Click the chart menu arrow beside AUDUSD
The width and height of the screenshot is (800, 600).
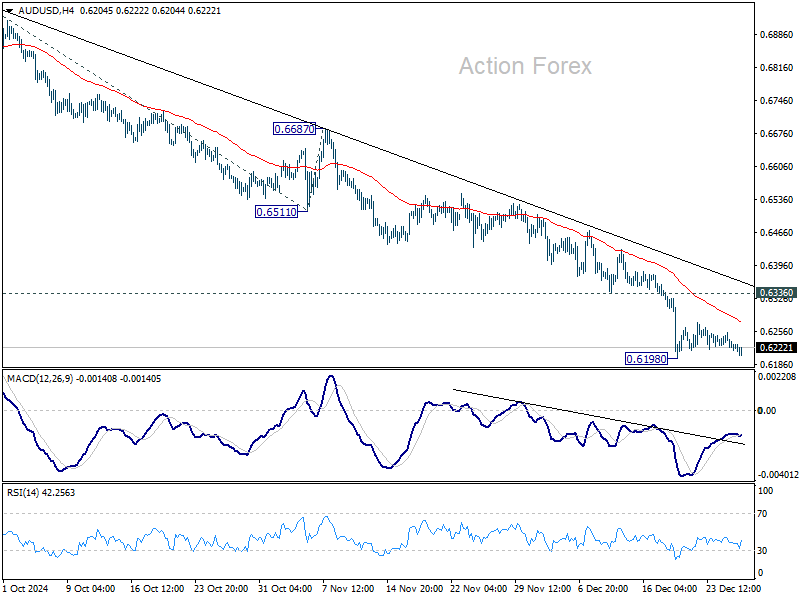coord(9,10)
